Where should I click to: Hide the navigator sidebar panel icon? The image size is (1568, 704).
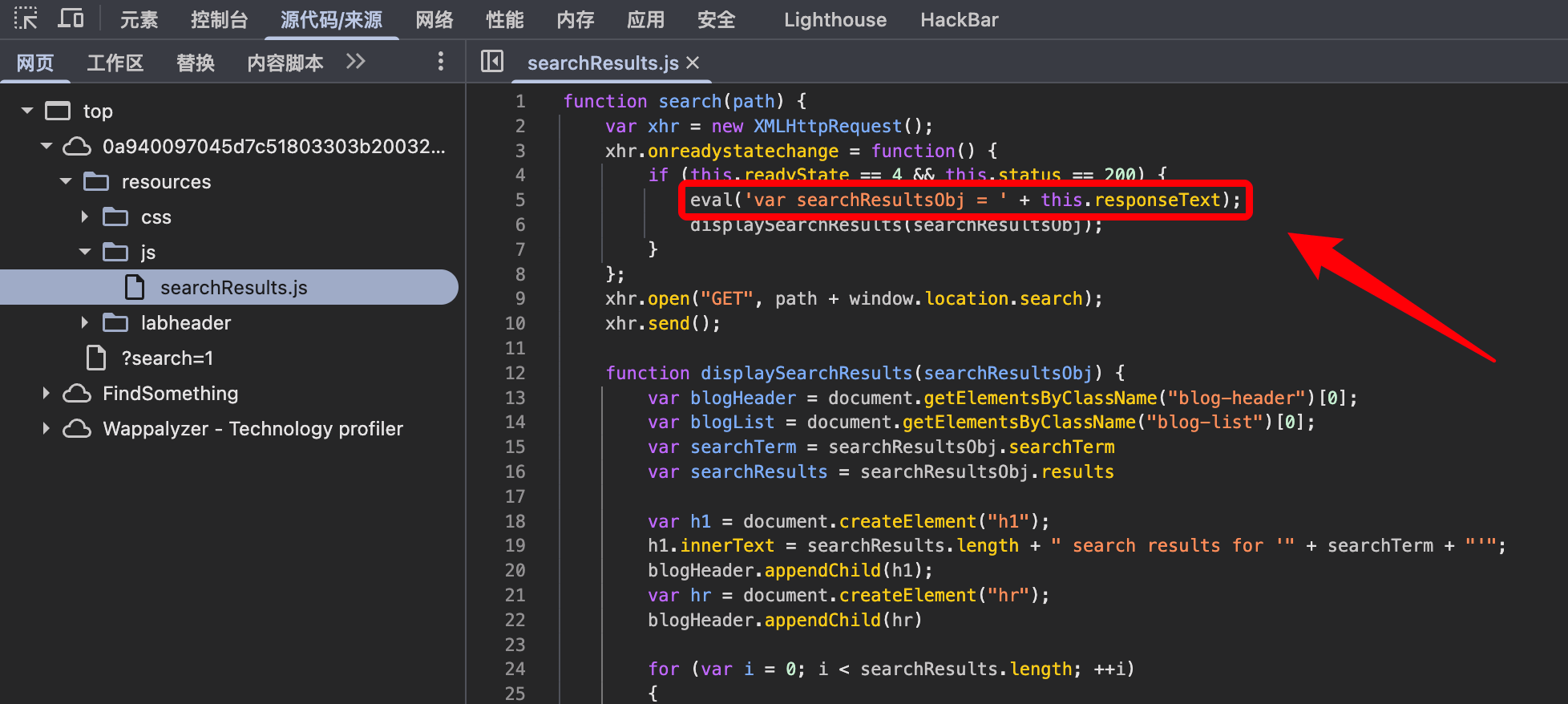pyautogui.click(x=491, y=62)
